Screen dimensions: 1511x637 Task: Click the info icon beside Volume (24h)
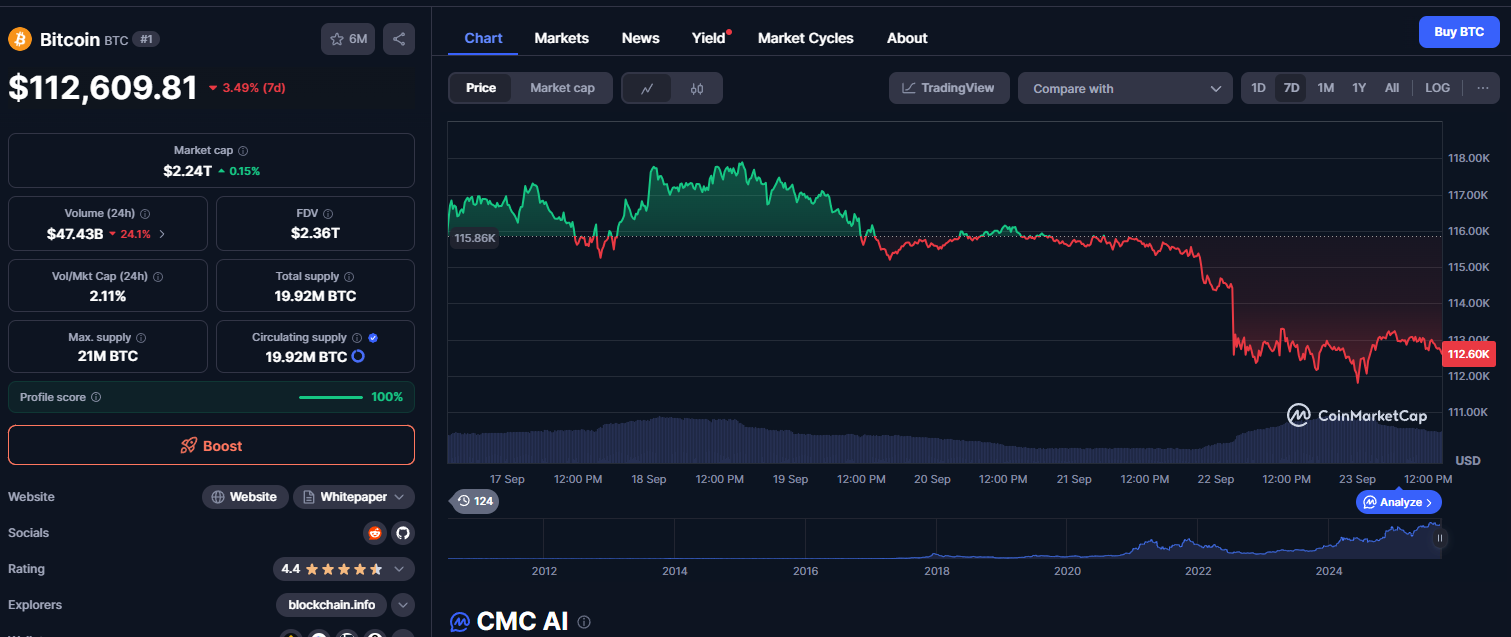coord(145,214)
